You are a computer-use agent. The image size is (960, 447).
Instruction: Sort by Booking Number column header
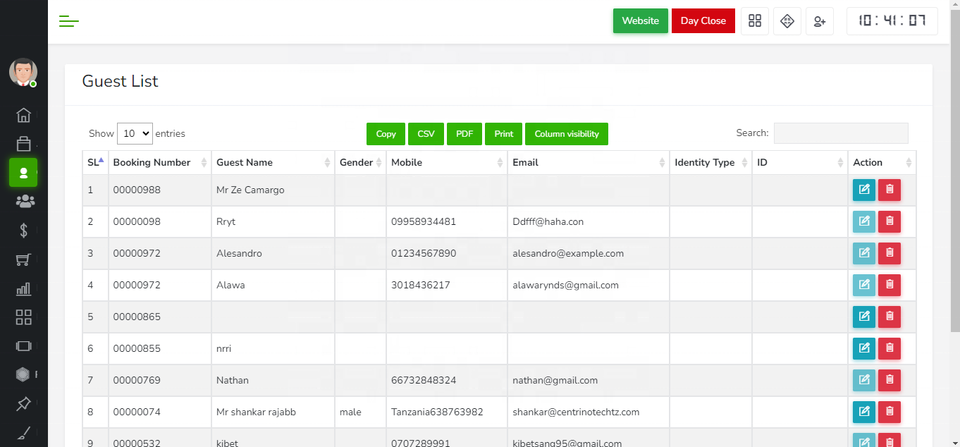tap(158, 162)
